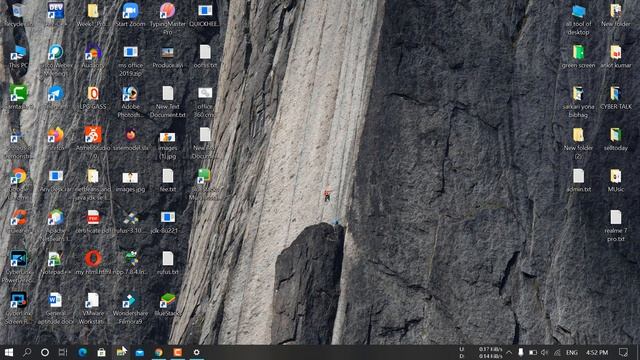
Task: Open File Explorer from taskbar
Action: point(120,352)
